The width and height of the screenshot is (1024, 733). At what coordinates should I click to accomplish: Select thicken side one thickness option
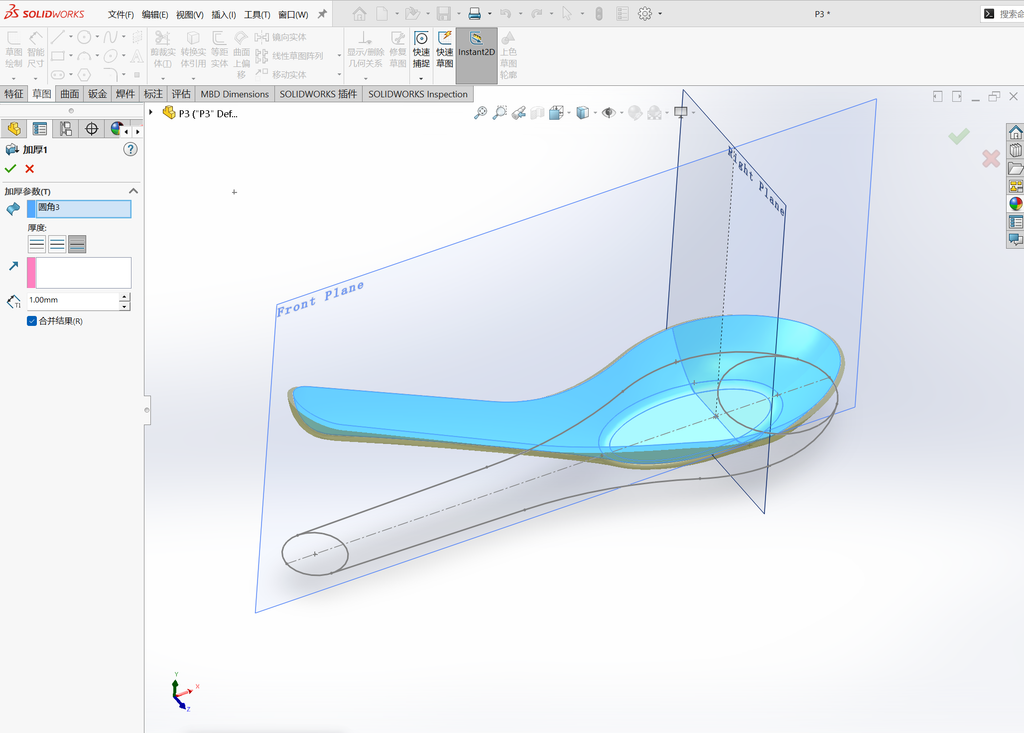[37, 244]
